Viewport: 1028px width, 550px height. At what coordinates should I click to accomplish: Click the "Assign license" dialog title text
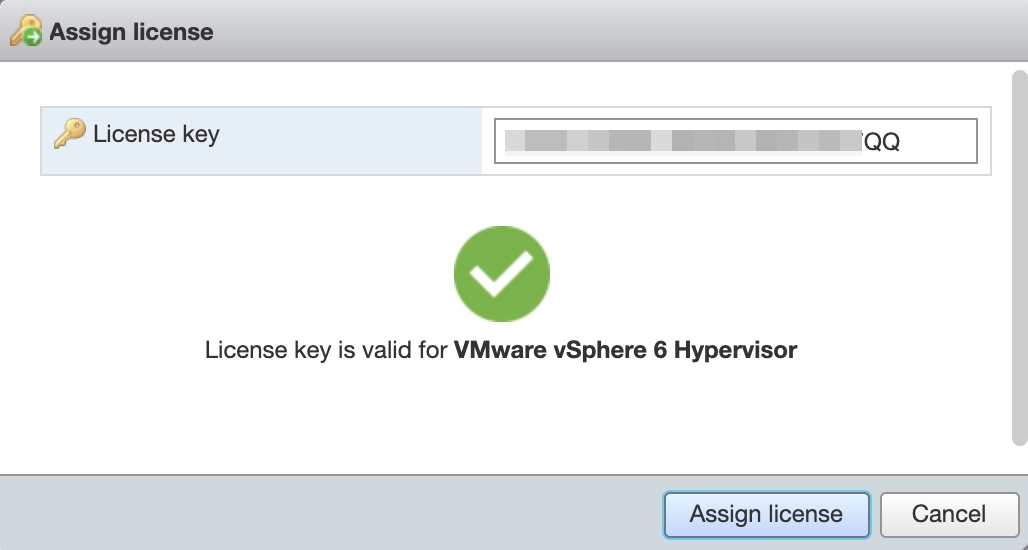point(131,31)
